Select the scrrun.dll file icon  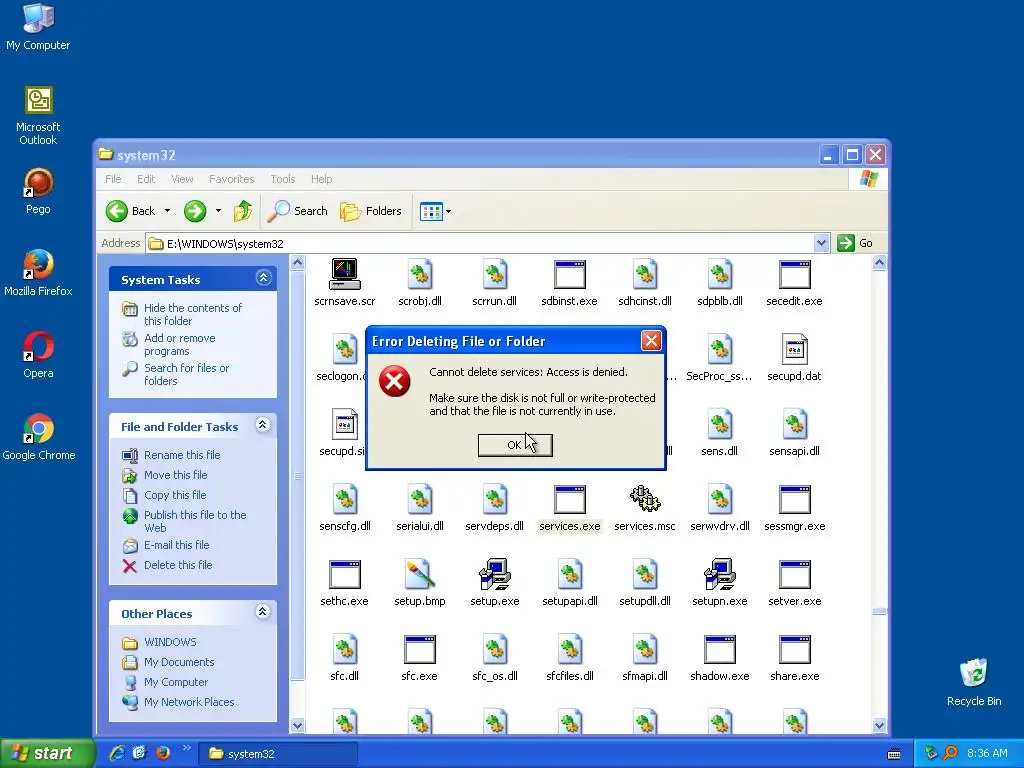pos(494,274)
